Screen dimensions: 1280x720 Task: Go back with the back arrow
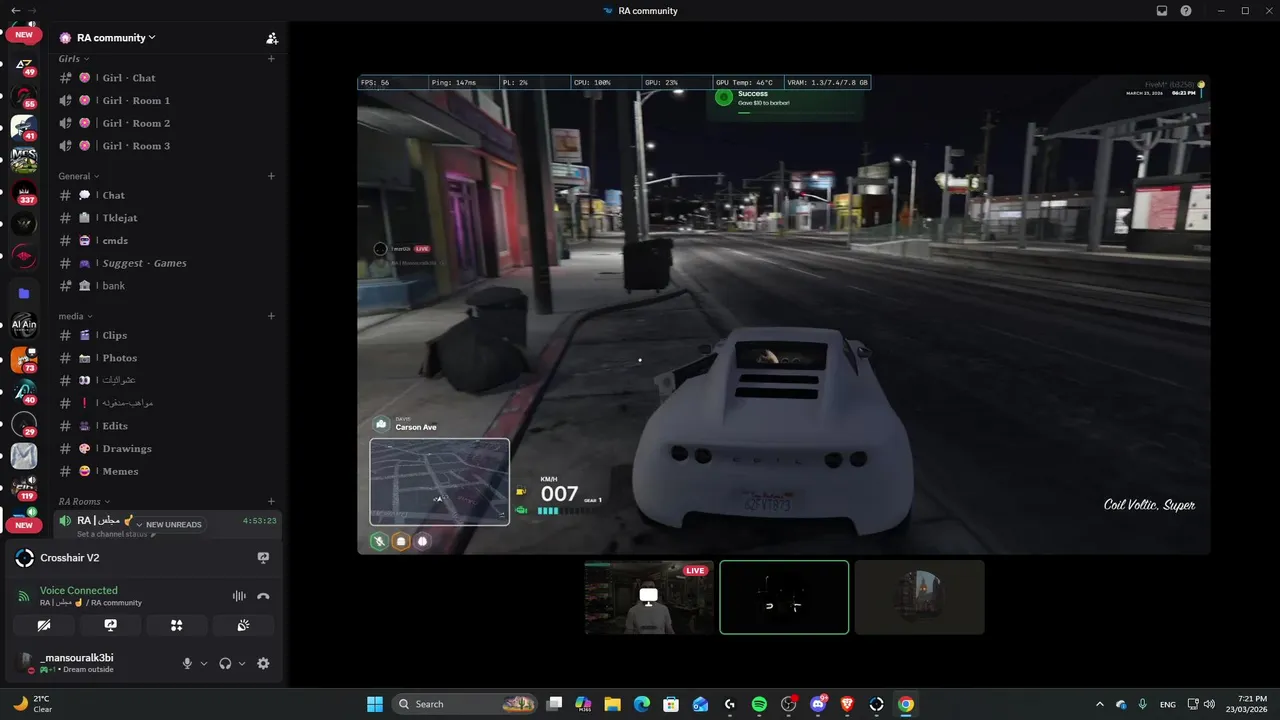point(15,11)
